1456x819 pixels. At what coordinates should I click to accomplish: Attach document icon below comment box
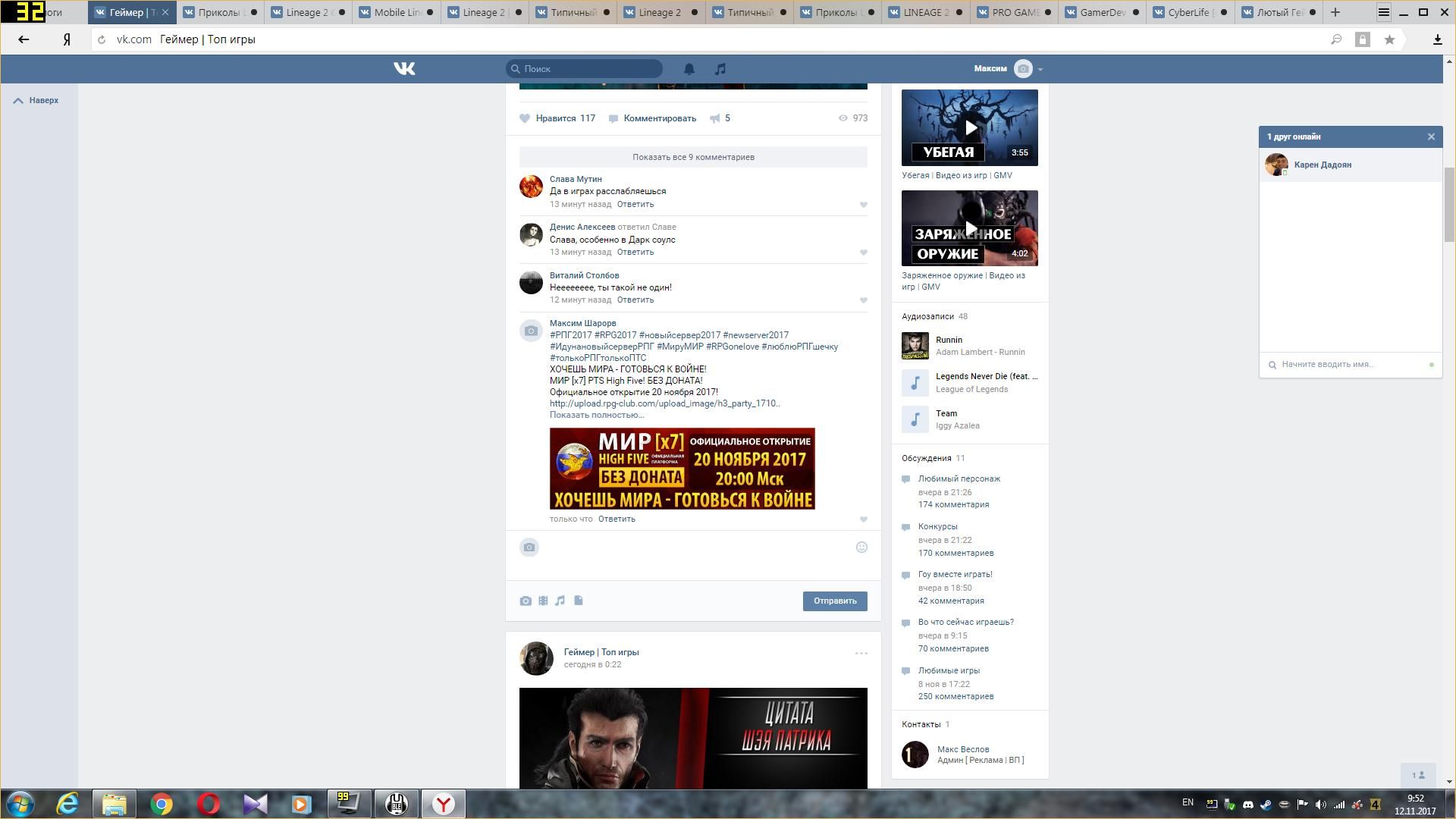(578, 601)
